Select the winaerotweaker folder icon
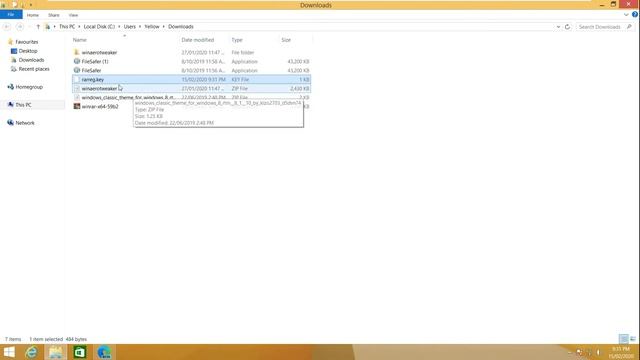The width and height of the screenshot is (640, 360). [77, 52]
